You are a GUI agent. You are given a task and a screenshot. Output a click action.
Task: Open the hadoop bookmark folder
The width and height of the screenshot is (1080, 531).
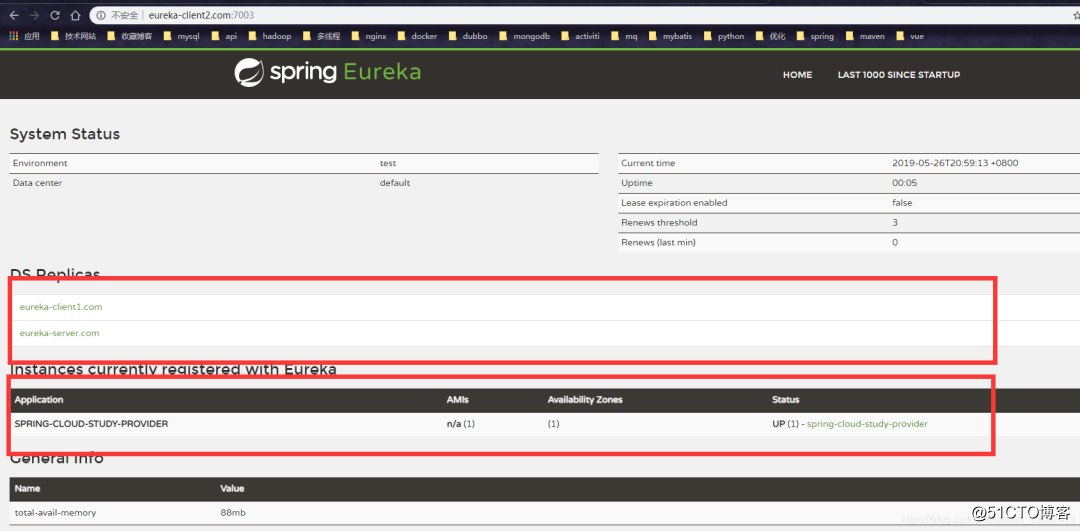click(x=270, y=37)
